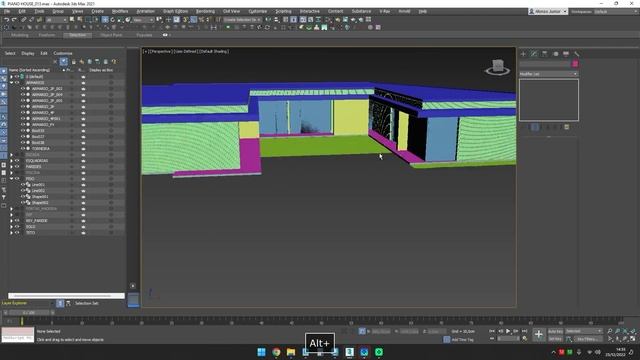Click the lock icon in explorer toolbar
This screenshot has height=360, width=640.
coord(73,62)
